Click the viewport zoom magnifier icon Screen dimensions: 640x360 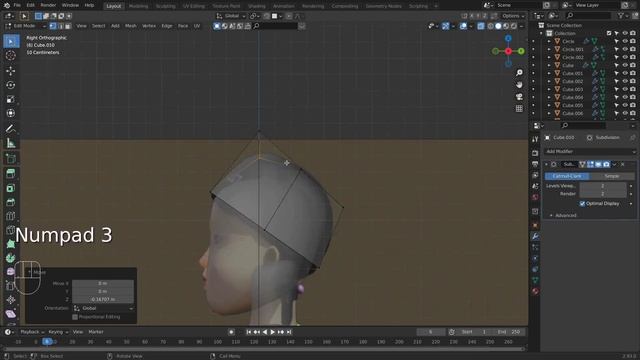(x=519, y=73)
